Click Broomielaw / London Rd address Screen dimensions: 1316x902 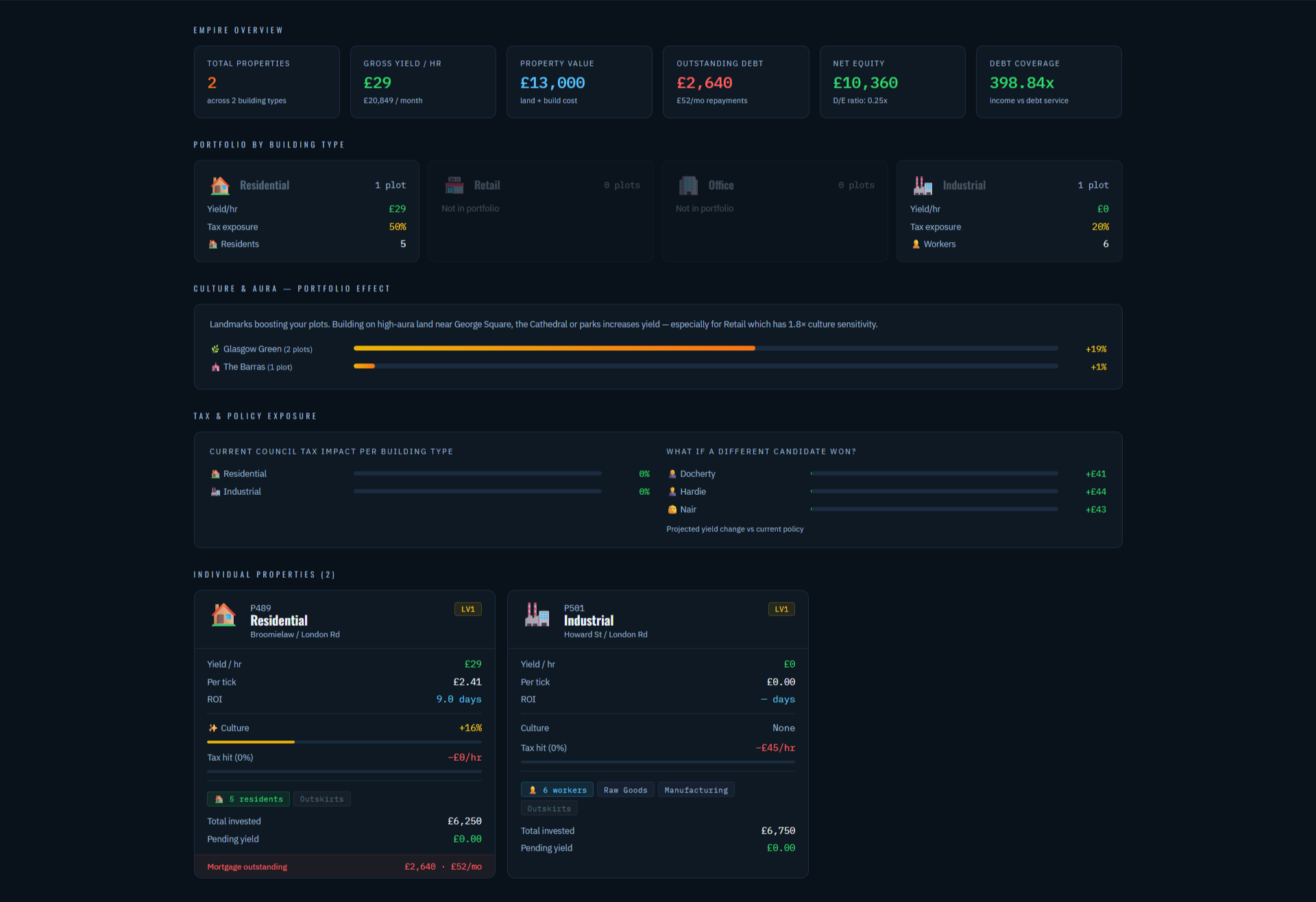(295, 635)
